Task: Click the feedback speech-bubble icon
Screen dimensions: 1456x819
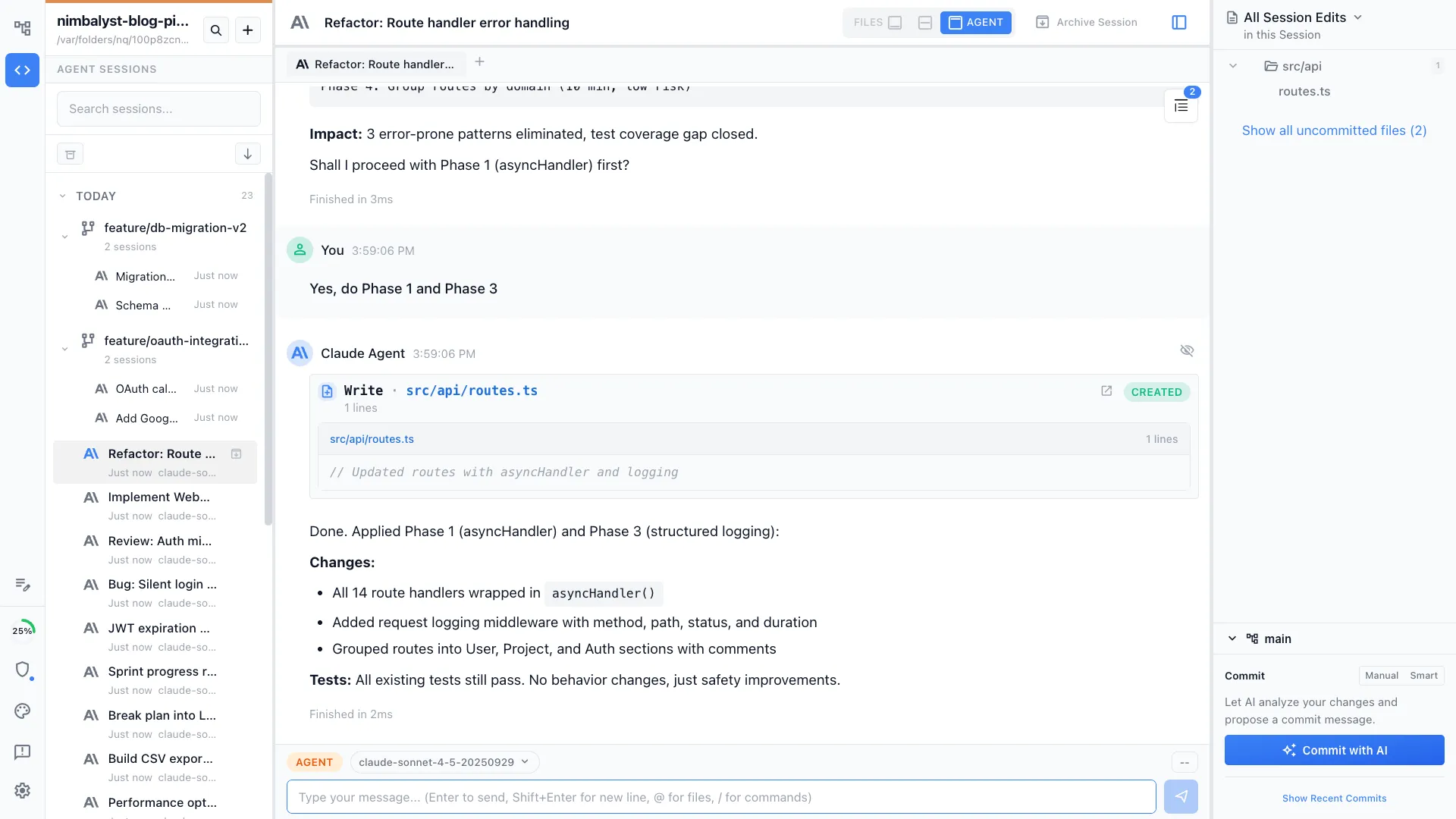Action: click(22, 752)
